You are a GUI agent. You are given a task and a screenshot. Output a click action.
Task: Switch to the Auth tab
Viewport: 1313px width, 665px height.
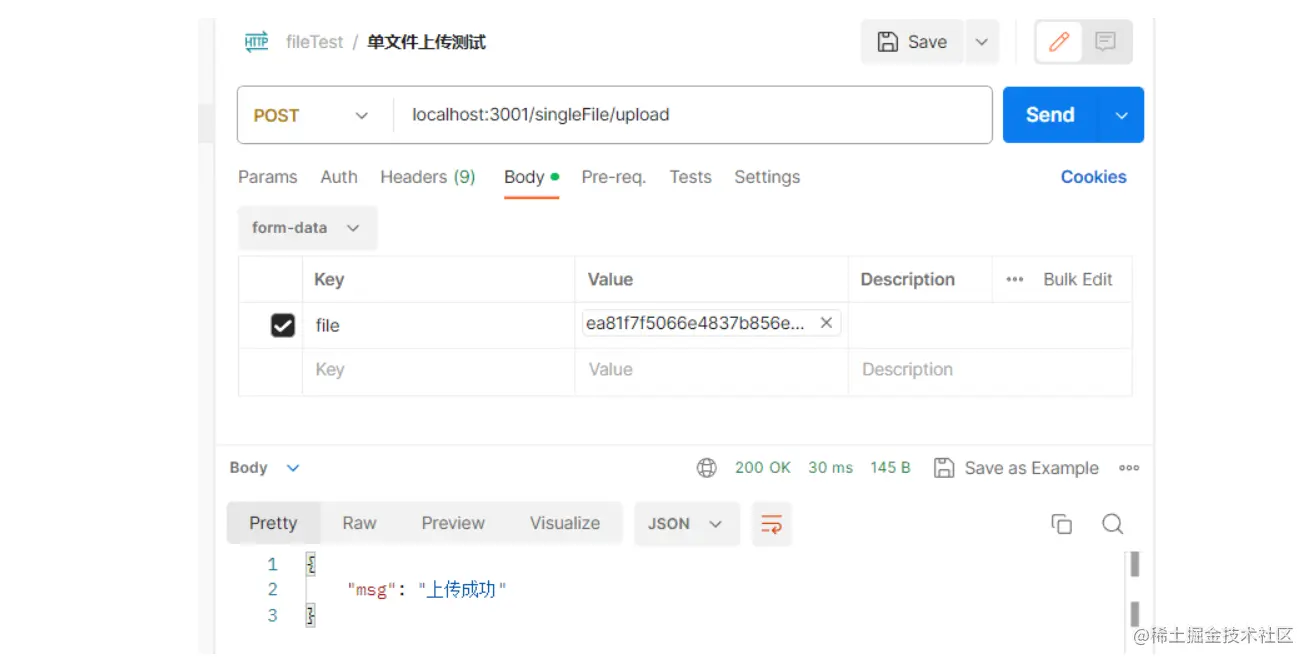339,177
